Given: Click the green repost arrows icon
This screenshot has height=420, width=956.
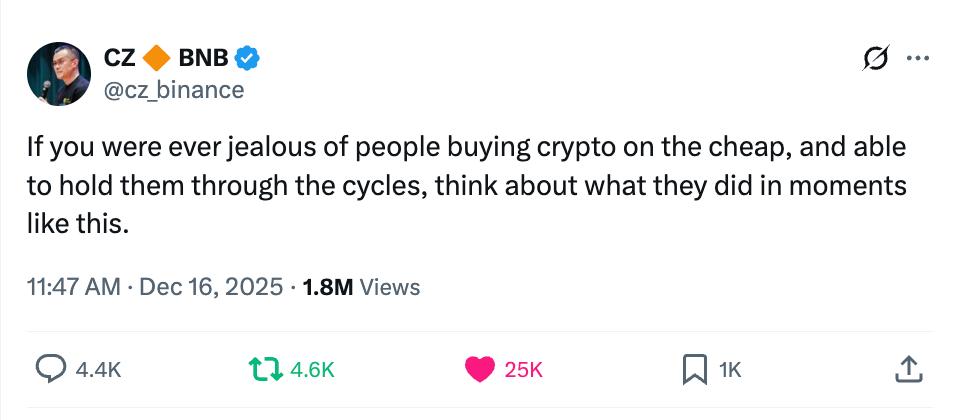Looking at the screenshot, I should coord(265,369).
